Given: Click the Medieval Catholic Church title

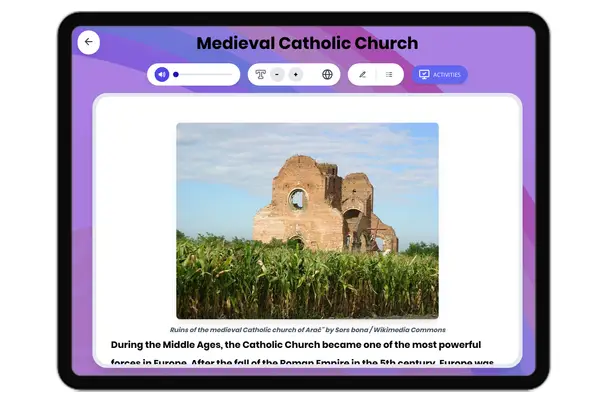Looking at the screenshot, I should pyautogui.click(x=307, y=43).
